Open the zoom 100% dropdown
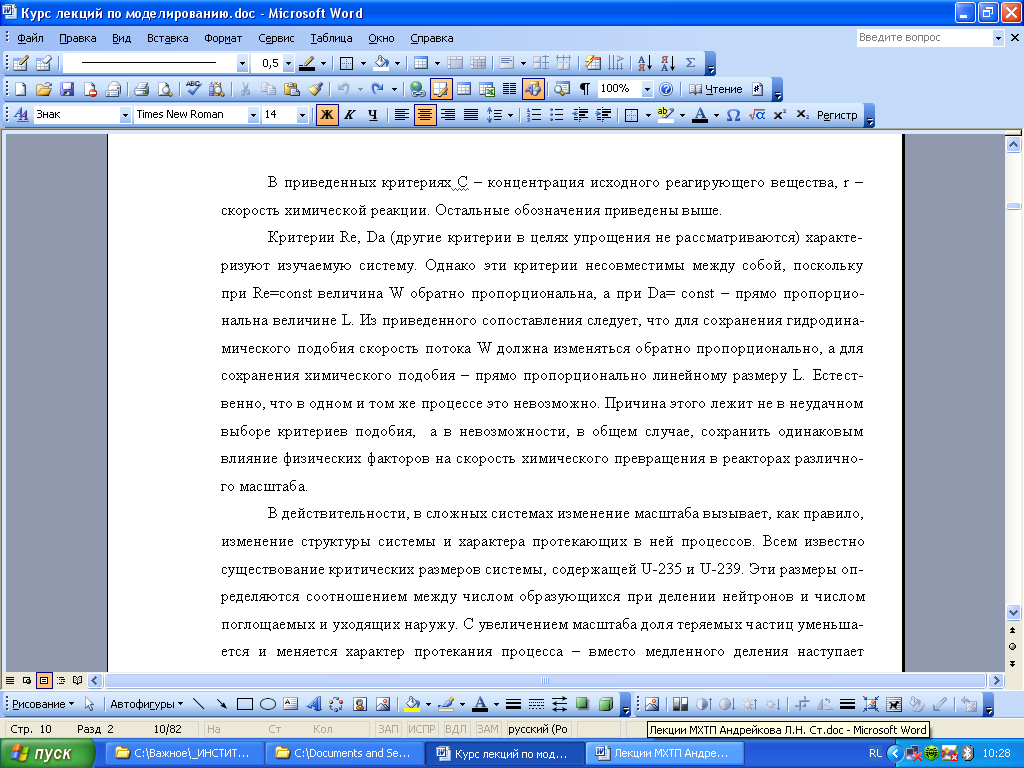 [x=647, y=89]
